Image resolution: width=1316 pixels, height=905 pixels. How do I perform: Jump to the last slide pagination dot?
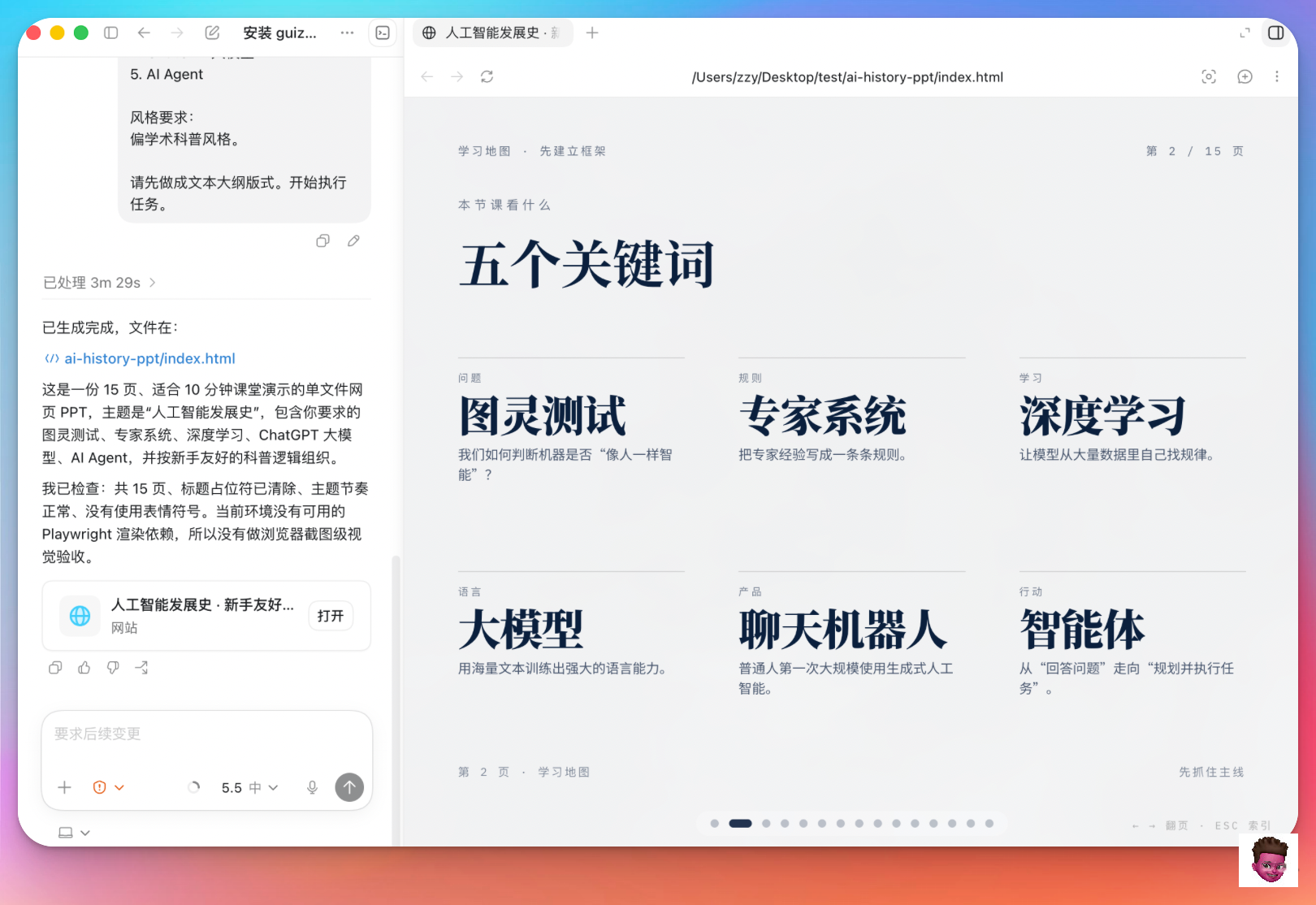989,824
